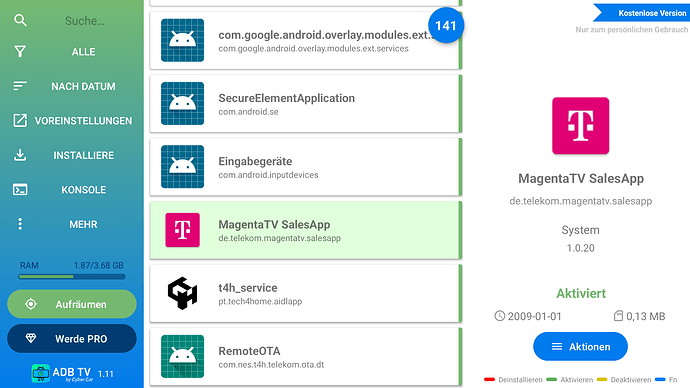Click the INSTALLIERE download icon

(20, 155)
